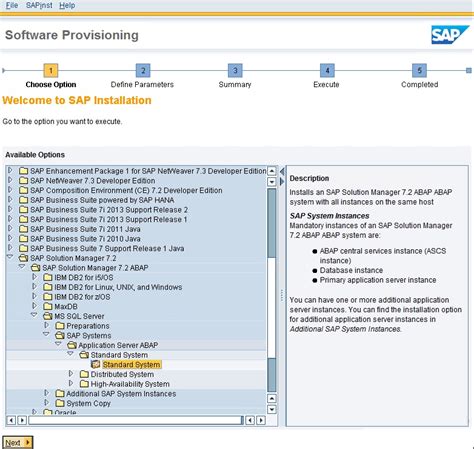
Task: Expand Additional SAP System Instances node
Action: pos(46,393)
